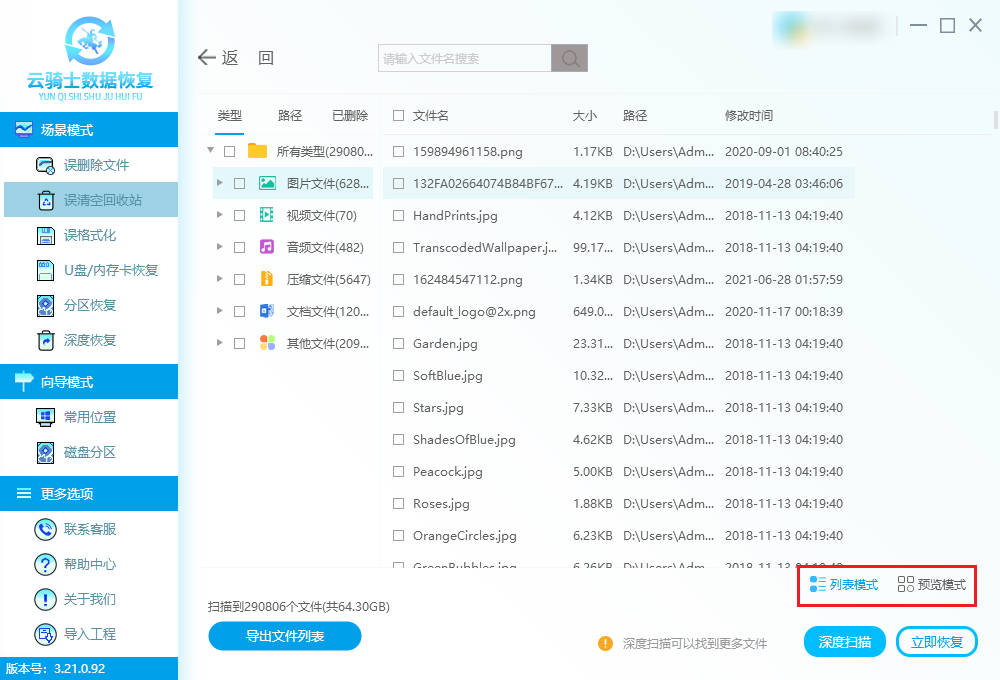Select the checkbox for HandPrints.jpg
The width and height of the screenshot is (1000, 680).
tap(397, 215)
